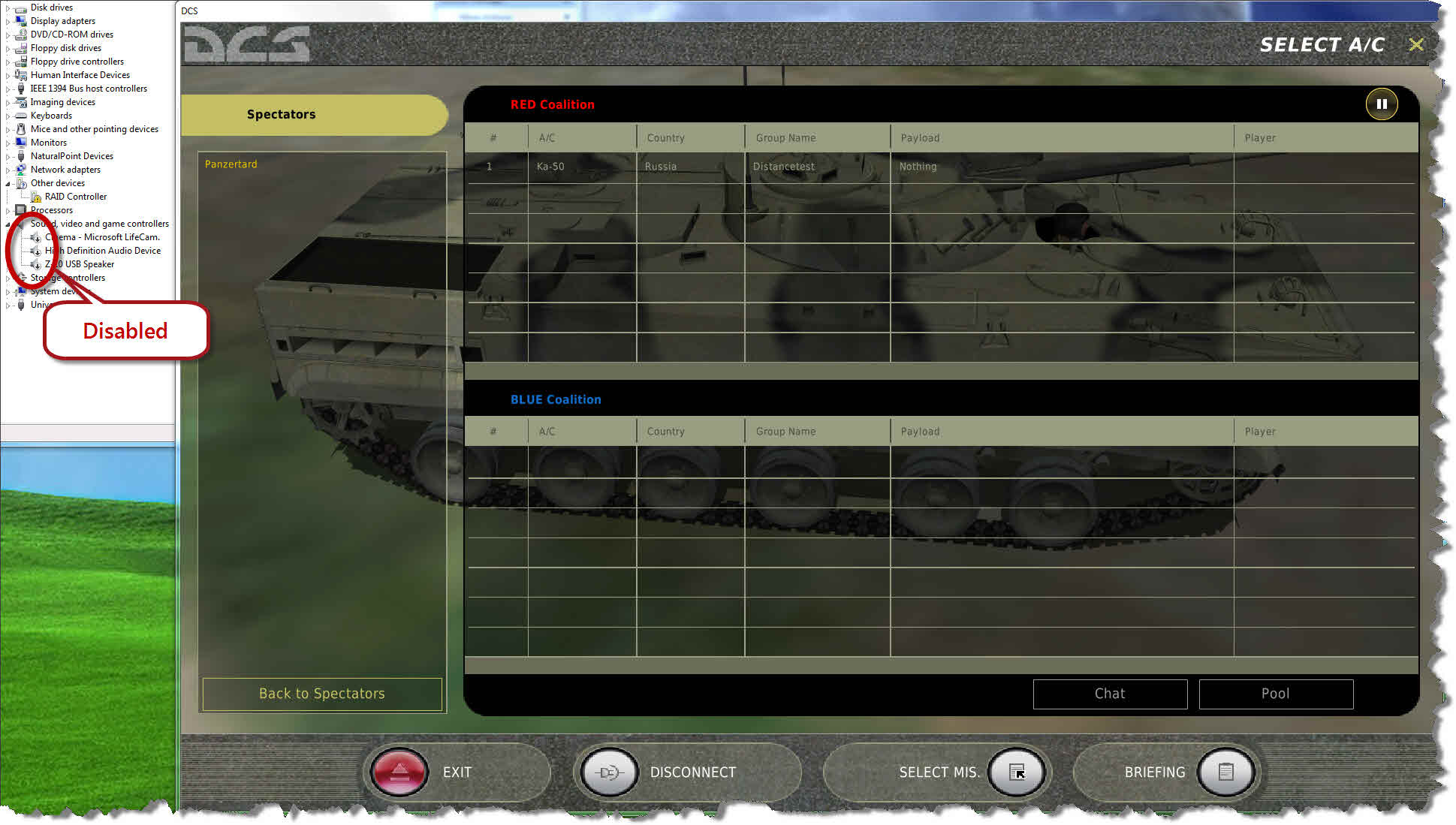Open the BRIEFING clipboard icon
Viewport: 1456px width, 825px height.
(x=1225, y=772)
